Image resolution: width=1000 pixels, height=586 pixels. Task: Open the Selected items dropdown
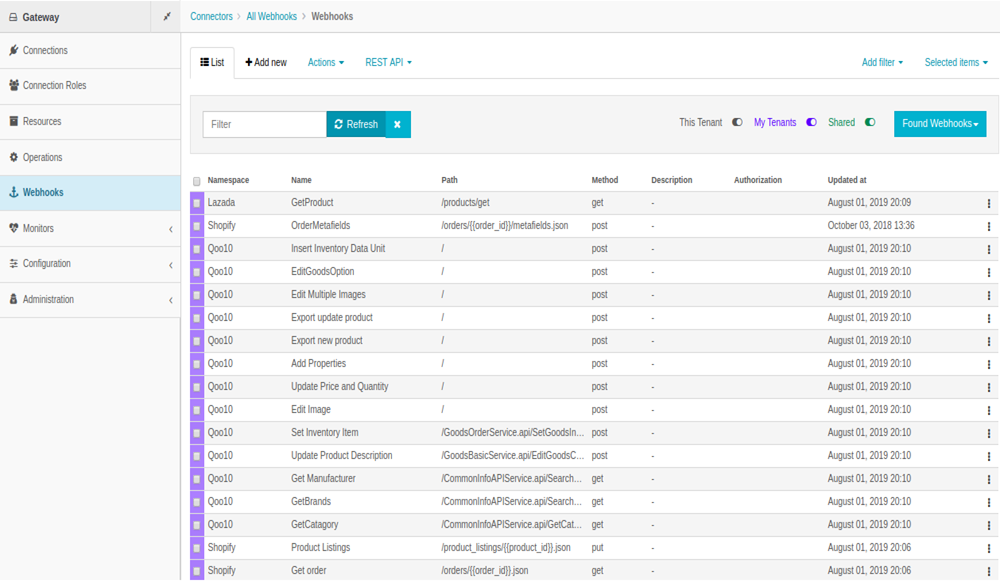point(956,62)
